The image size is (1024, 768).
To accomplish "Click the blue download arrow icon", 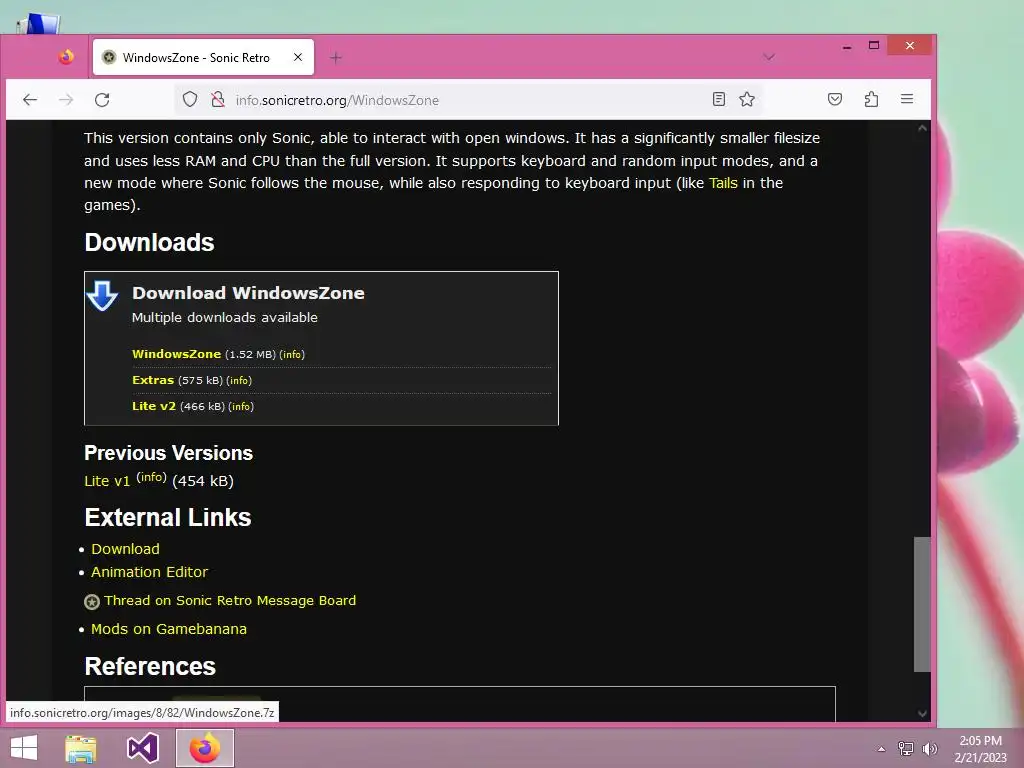I will pyautogui.click(x=102, y=296).
